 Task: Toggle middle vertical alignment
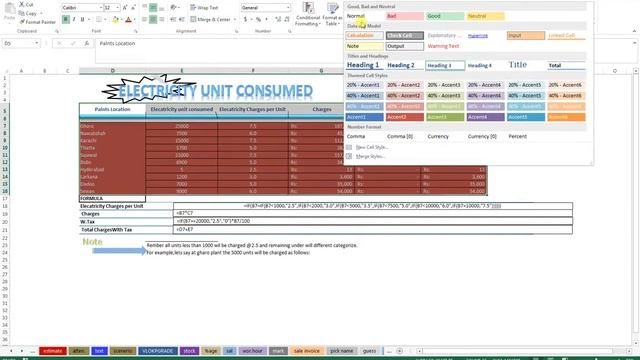click(153, 8)
